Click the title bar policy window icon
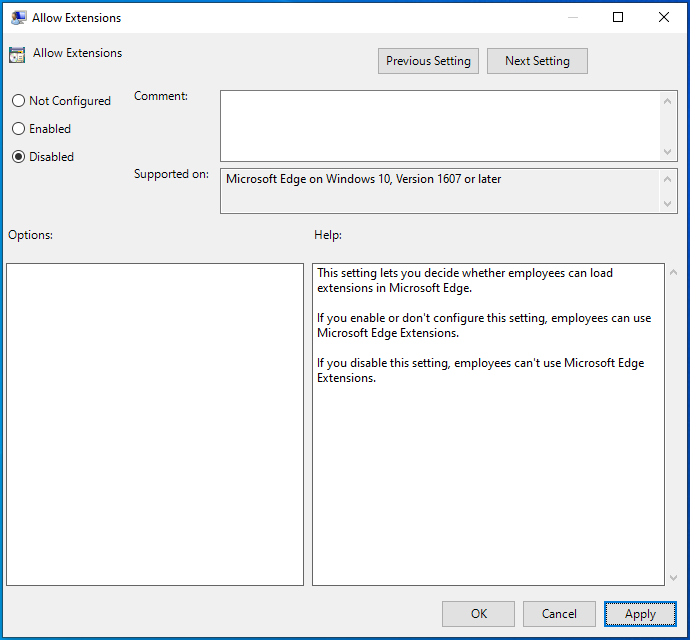The image size is (690, 640). click(18, 18)
